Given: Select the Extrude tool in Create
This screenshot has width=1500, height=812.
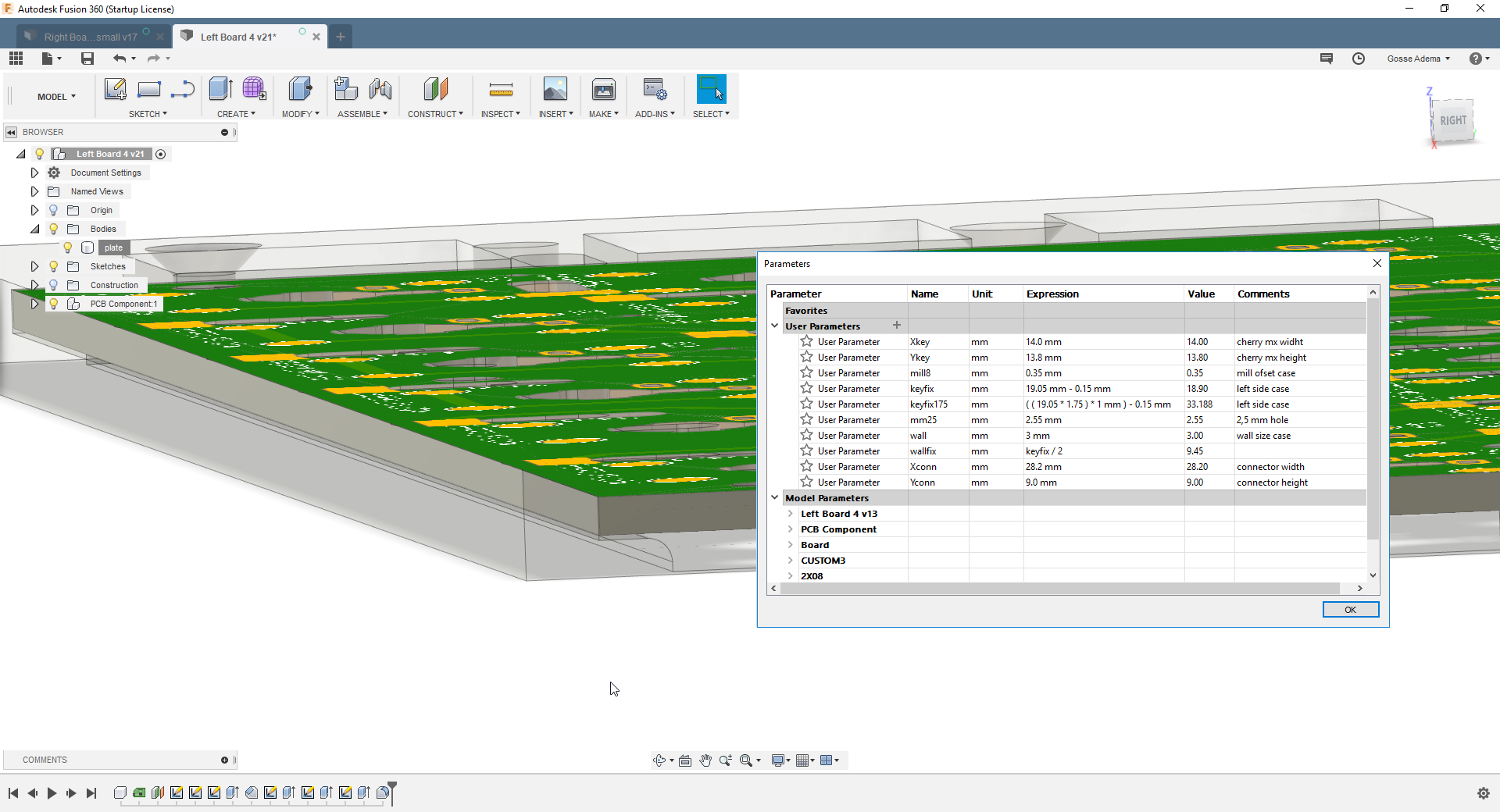Looking at the screenshot, I should [220, 90].
